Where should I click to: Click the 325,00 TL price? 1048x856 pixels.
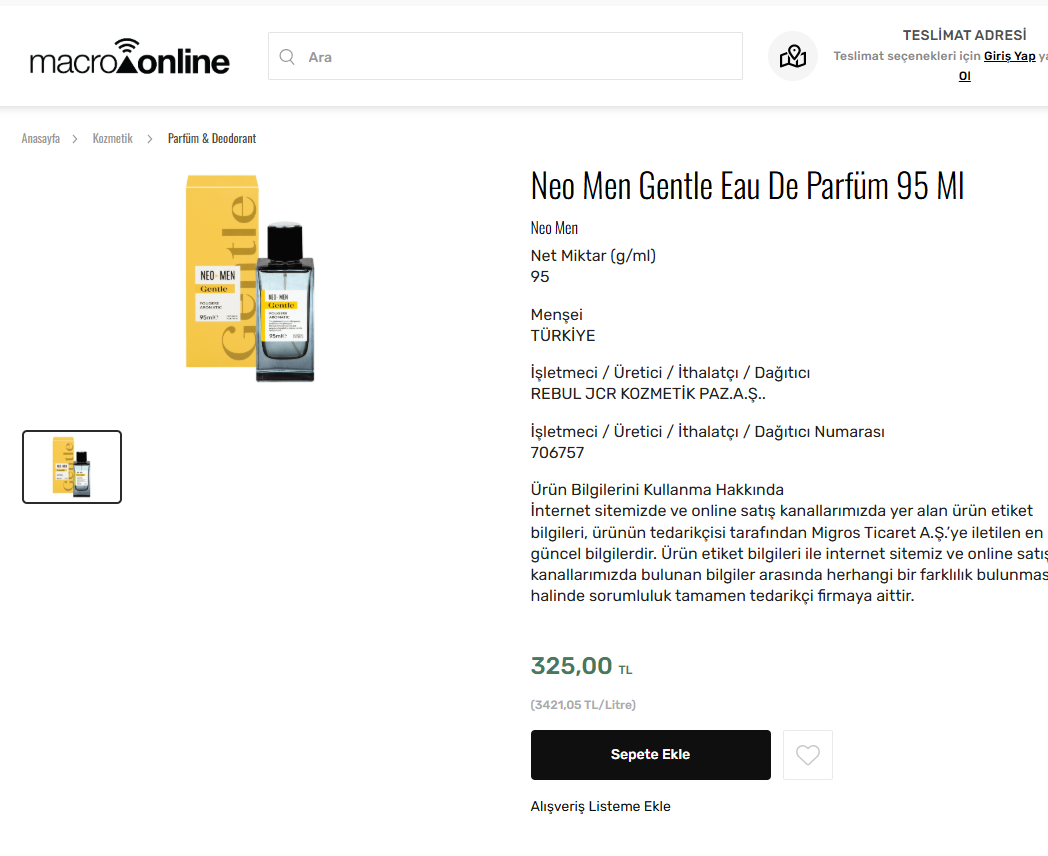[581, 666]
